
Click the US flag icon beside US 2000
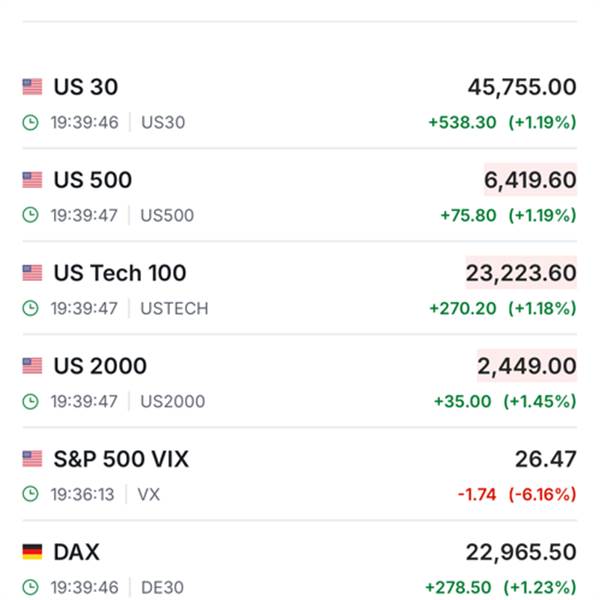(32, 366)
